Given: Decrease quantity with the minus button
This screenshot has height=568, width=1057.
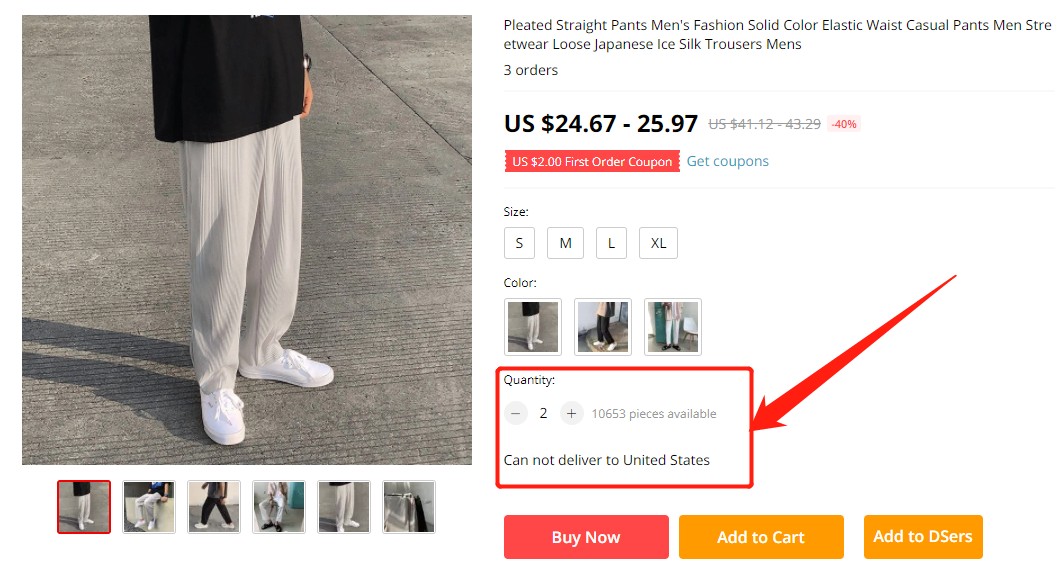Looking at the screenshot, I should 516,413.
